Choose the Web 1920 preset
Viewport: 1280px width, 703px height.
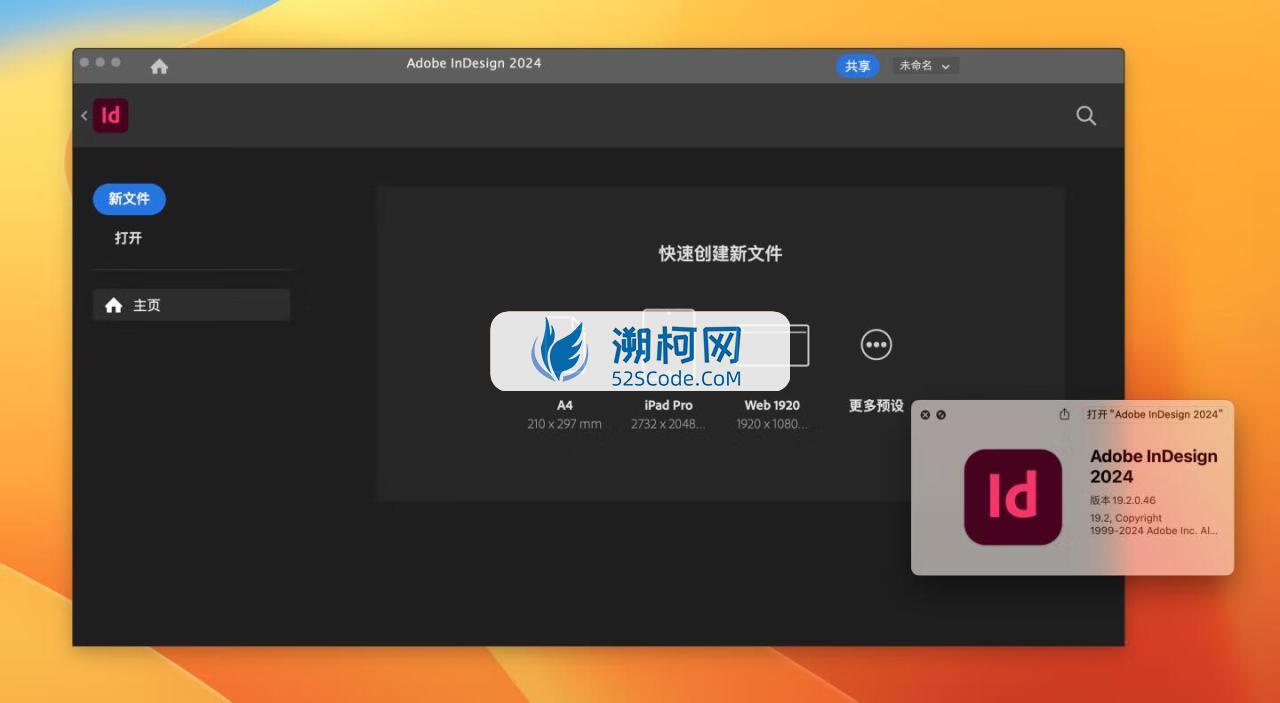click(x=772, y=405)
